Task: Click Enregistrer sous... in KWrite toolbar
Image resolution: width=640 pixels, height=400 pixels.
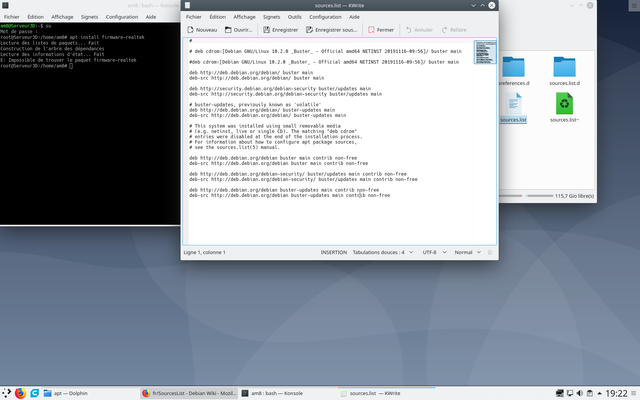Action: click(331, 30)
